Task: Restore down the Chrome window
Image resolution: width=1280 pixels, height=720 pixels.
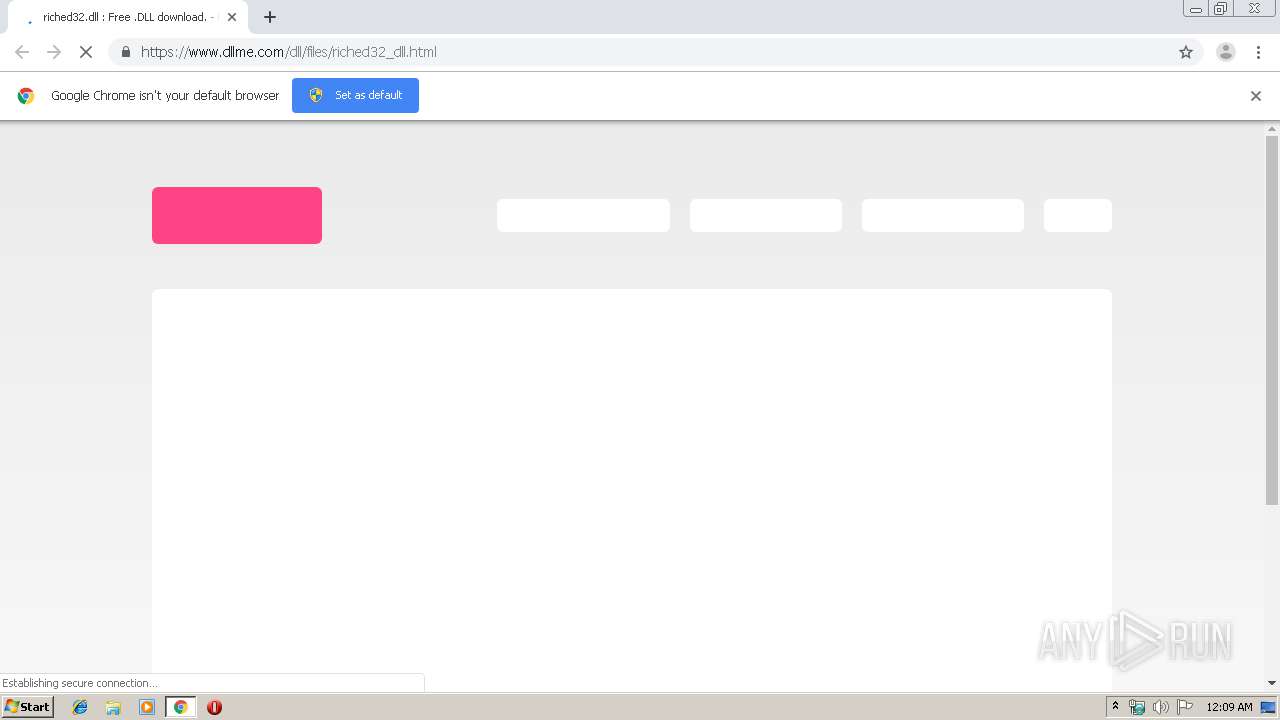Action: (1221, 9)
